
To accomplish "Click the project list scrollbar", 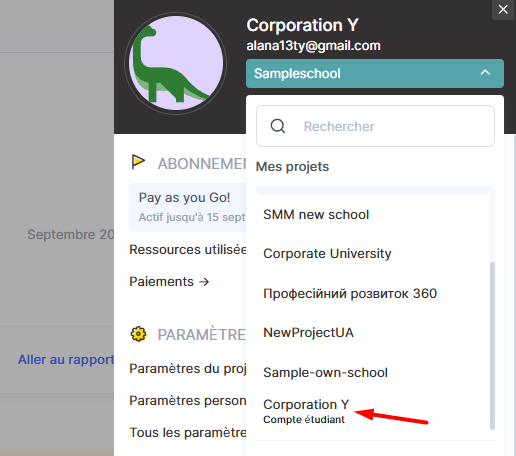I will [492, 346].
